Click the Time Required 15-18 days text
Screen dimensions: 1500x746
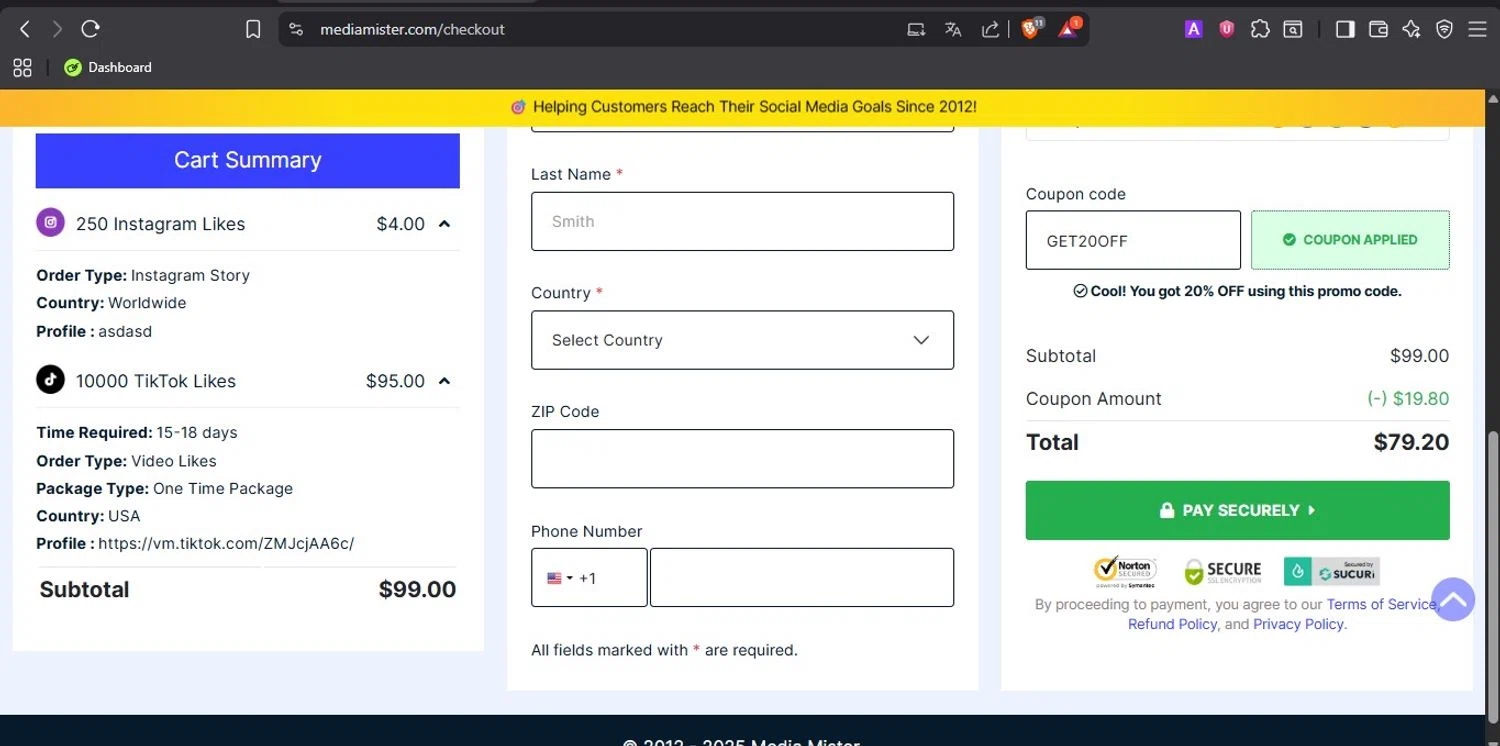coord(137,433)
